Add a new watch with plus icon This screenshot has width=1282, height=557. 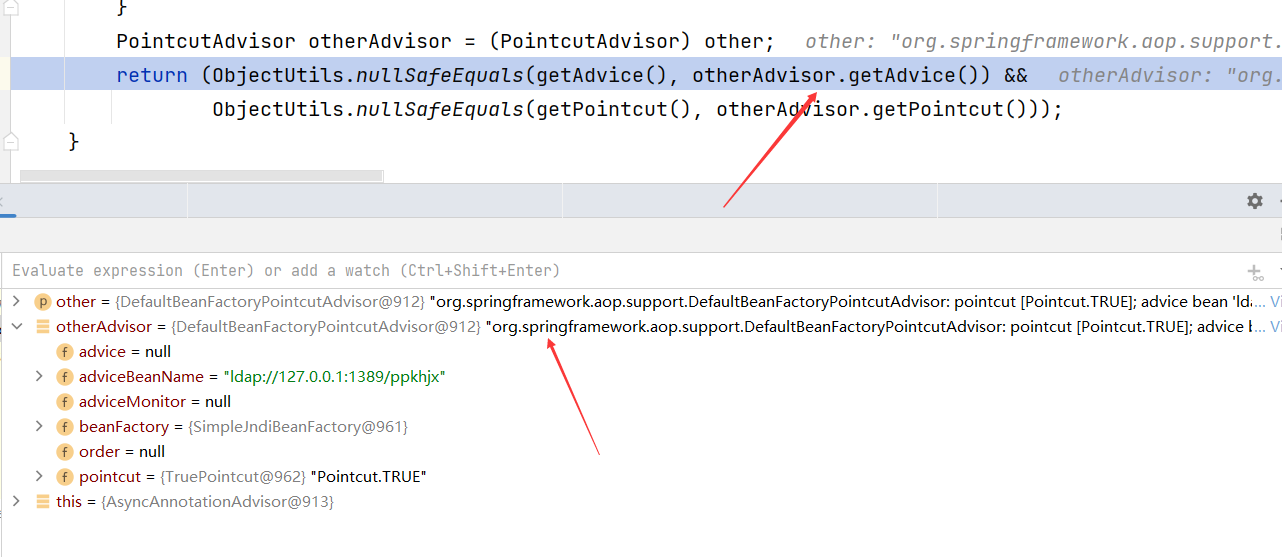1255,271
